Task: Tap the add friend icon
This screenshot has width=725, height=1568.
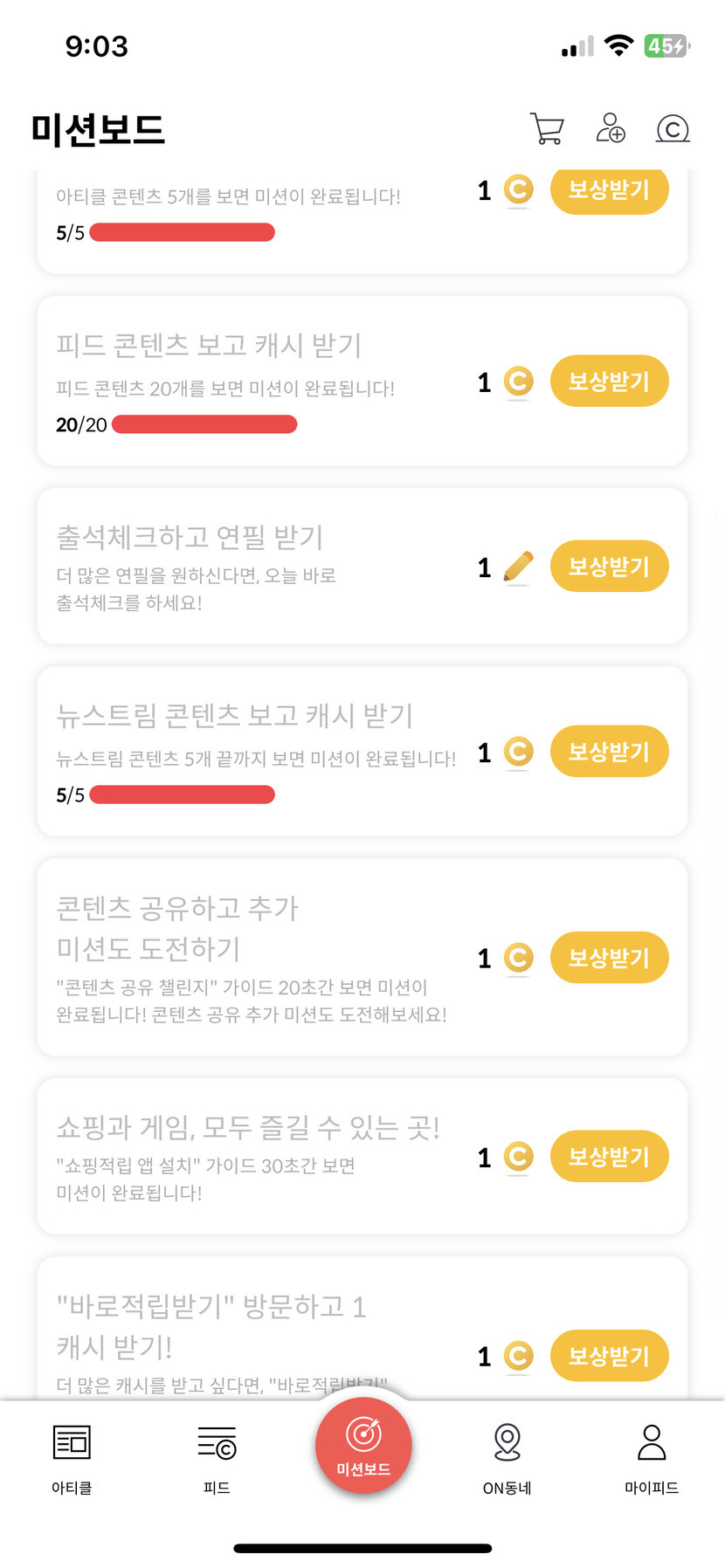Action: (611, 128)
